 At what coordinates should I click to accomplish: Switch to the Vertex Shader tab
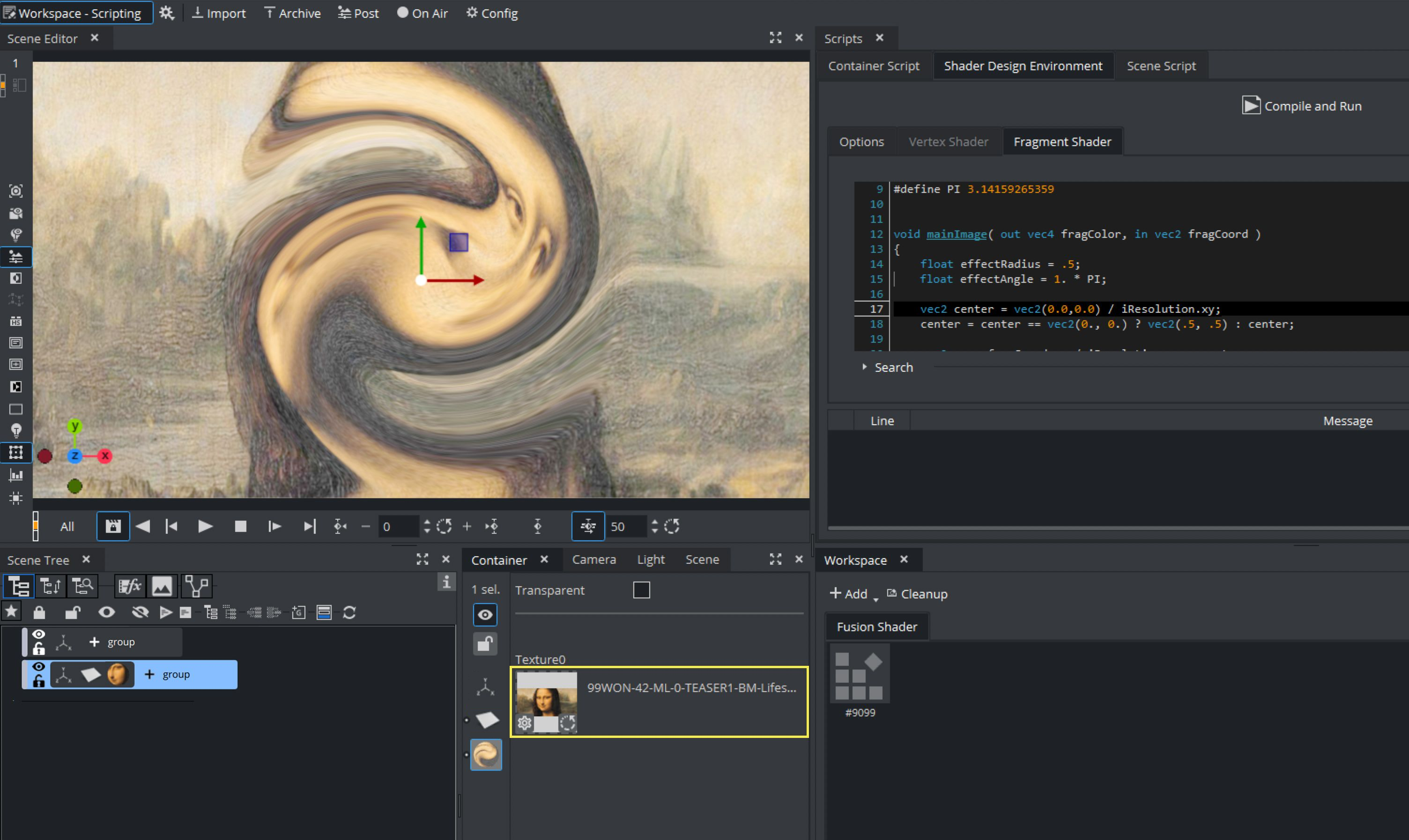coord(948,141)
